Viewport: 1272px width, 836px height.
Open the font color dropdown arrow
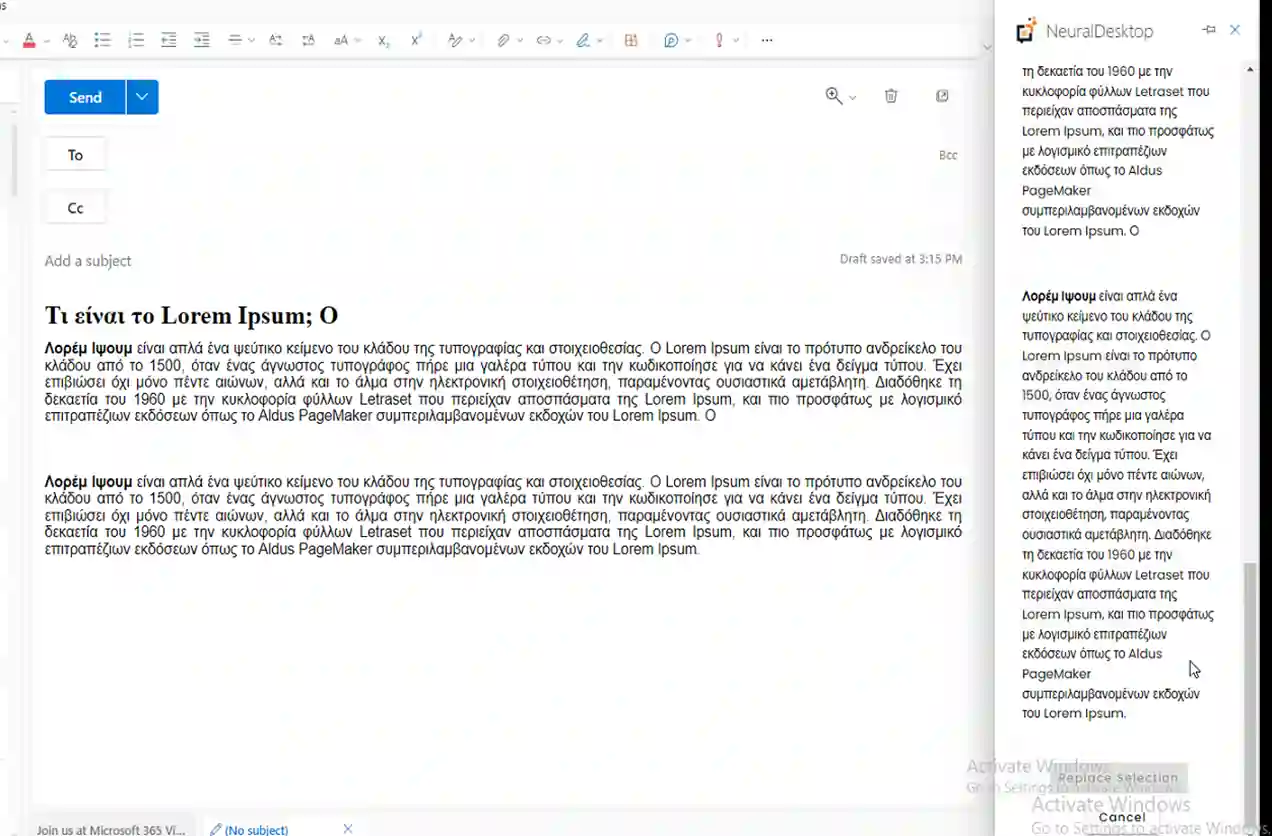pos(46,41)
